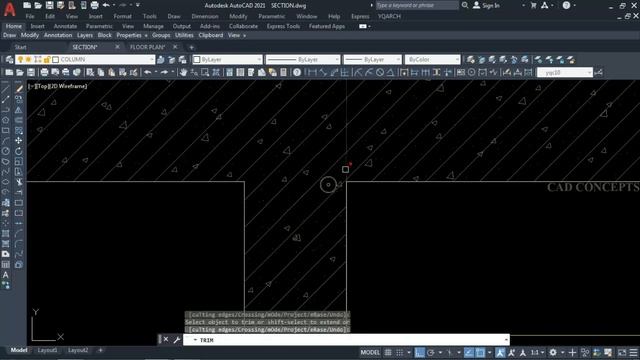Click the Layers panel button

click(x=84, y=36)
